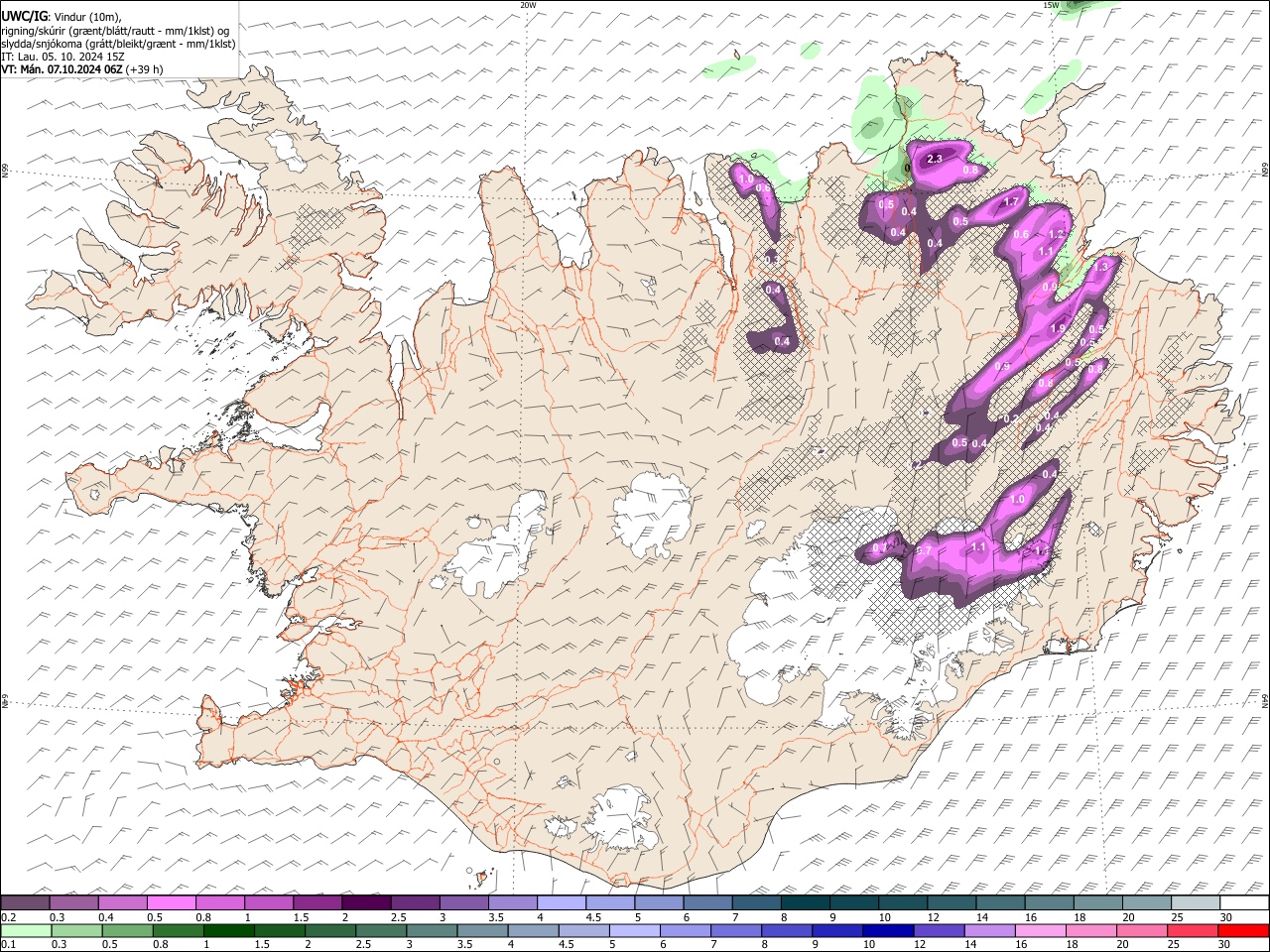This screenshot has width=1270, height=952.
Task: Select the dark plum 0.2 swatch in the upper legend row
Action: click(x=26, y=902)
